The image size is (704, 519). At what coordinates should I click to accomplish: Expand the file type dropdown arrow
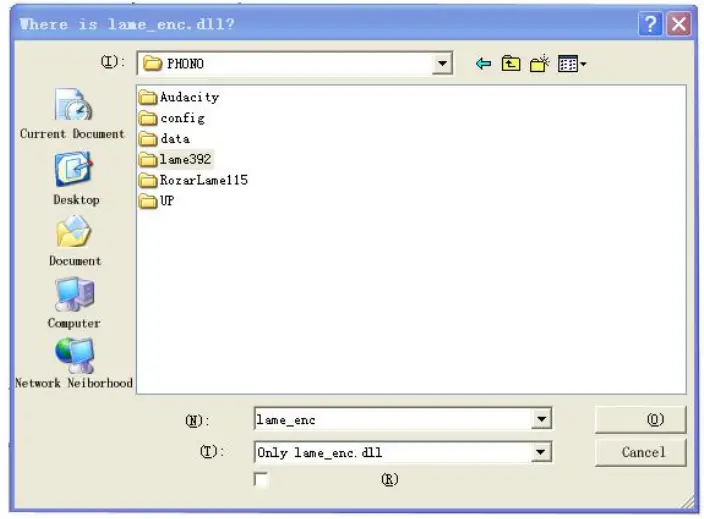pos(541,452)
